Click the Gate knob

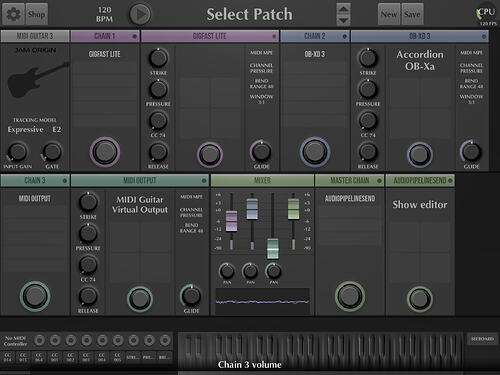pyautogui.click(x=52, y=152)
